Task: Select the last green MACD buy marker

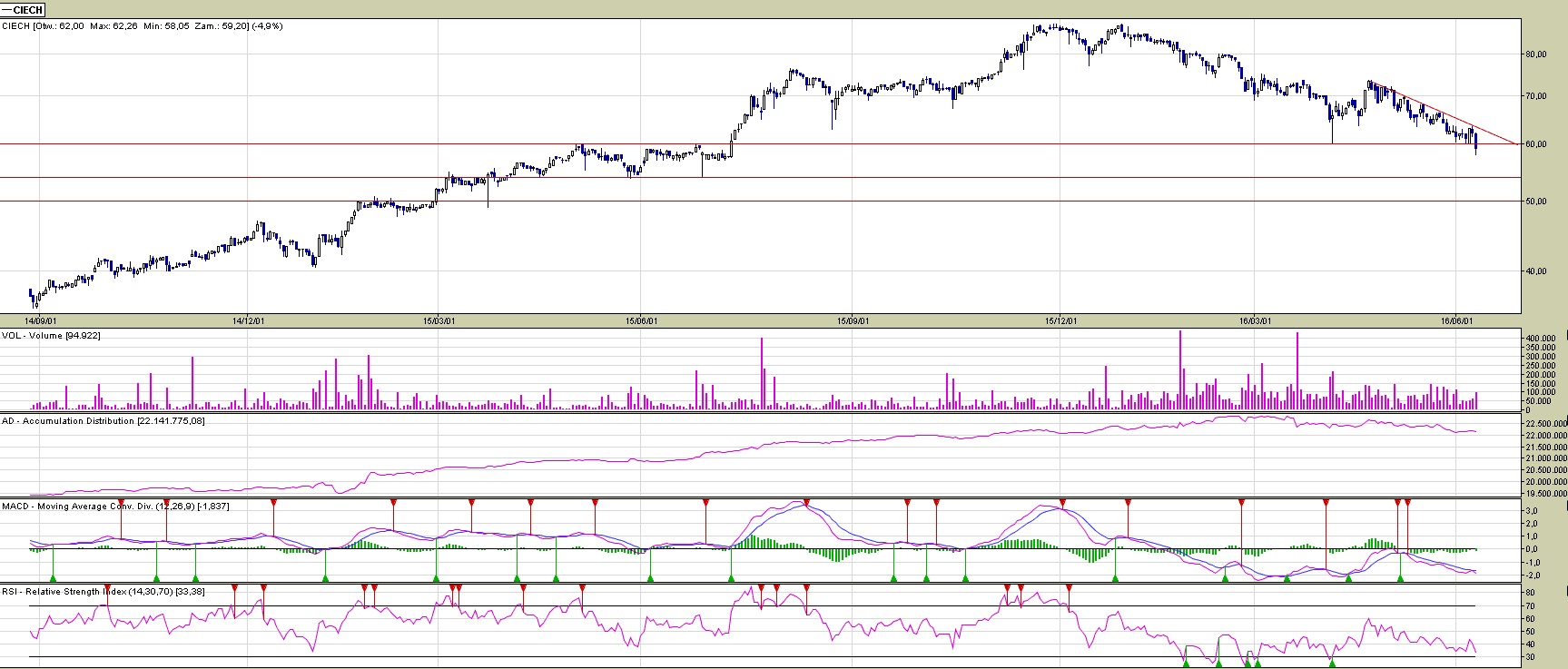Action: (1400, 577)
